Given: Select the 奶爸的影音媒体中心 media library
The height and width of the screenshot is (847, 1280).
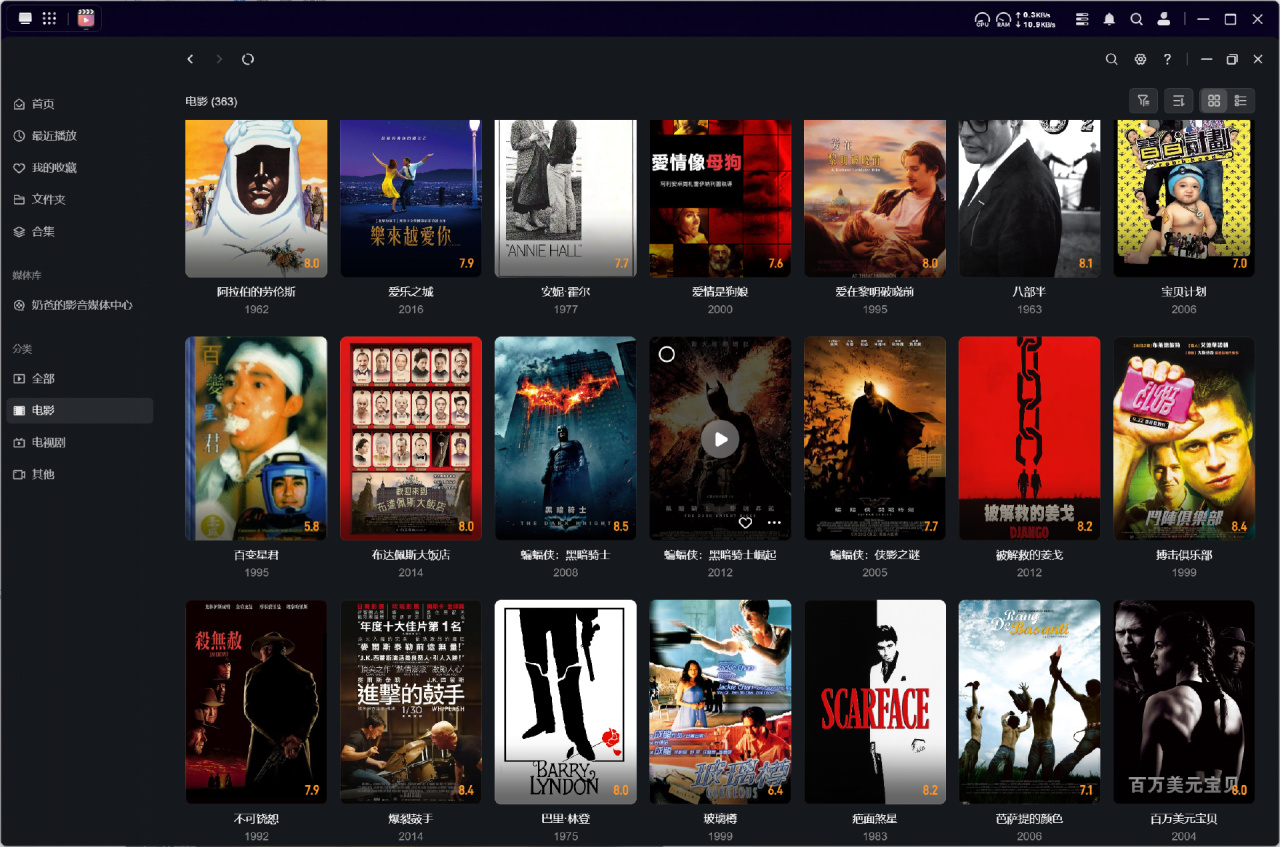Looking at the screenshot, I should (x=79, y=305).
